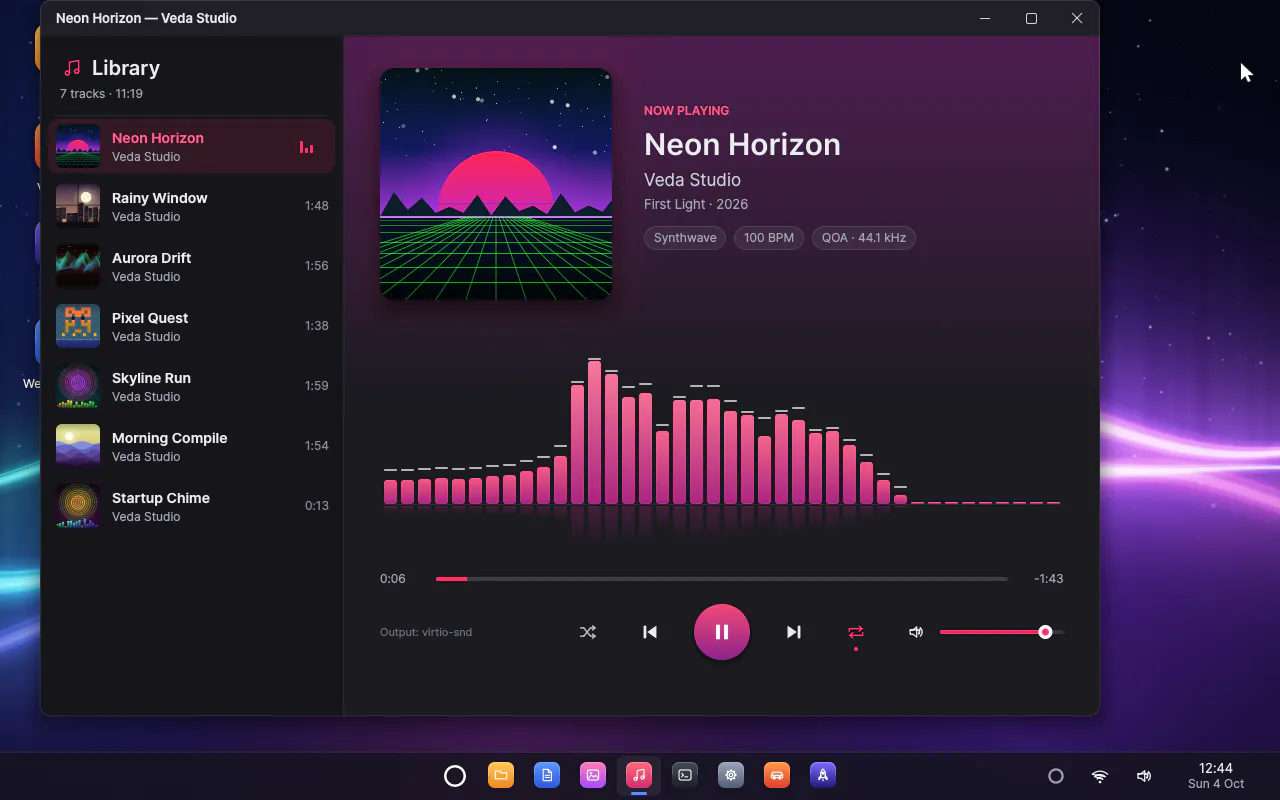Open Settings gear in the taskbar
Screen dimensions: 1280x800
tap(731, 775)
